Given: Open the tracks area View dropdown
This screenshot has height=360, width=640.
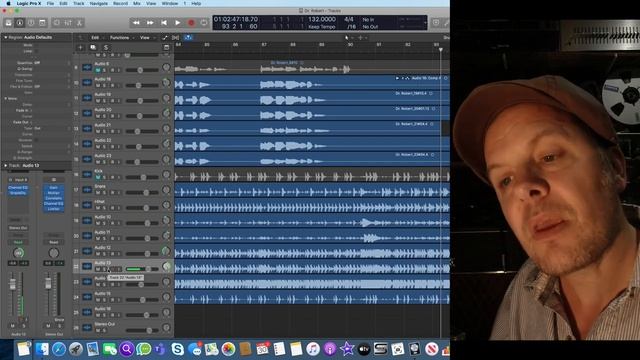Looking at the screenshot, I should (x=147, y=38).
